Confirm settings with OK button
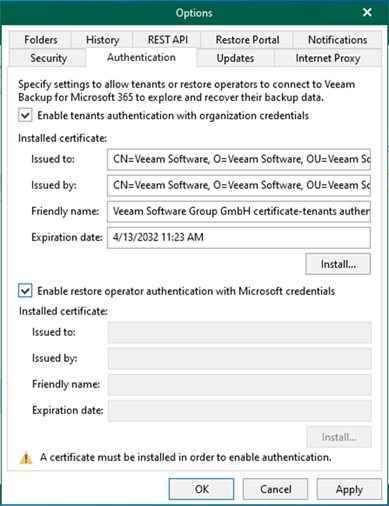This screenshot has width=389, height=506. coord(201,489)
